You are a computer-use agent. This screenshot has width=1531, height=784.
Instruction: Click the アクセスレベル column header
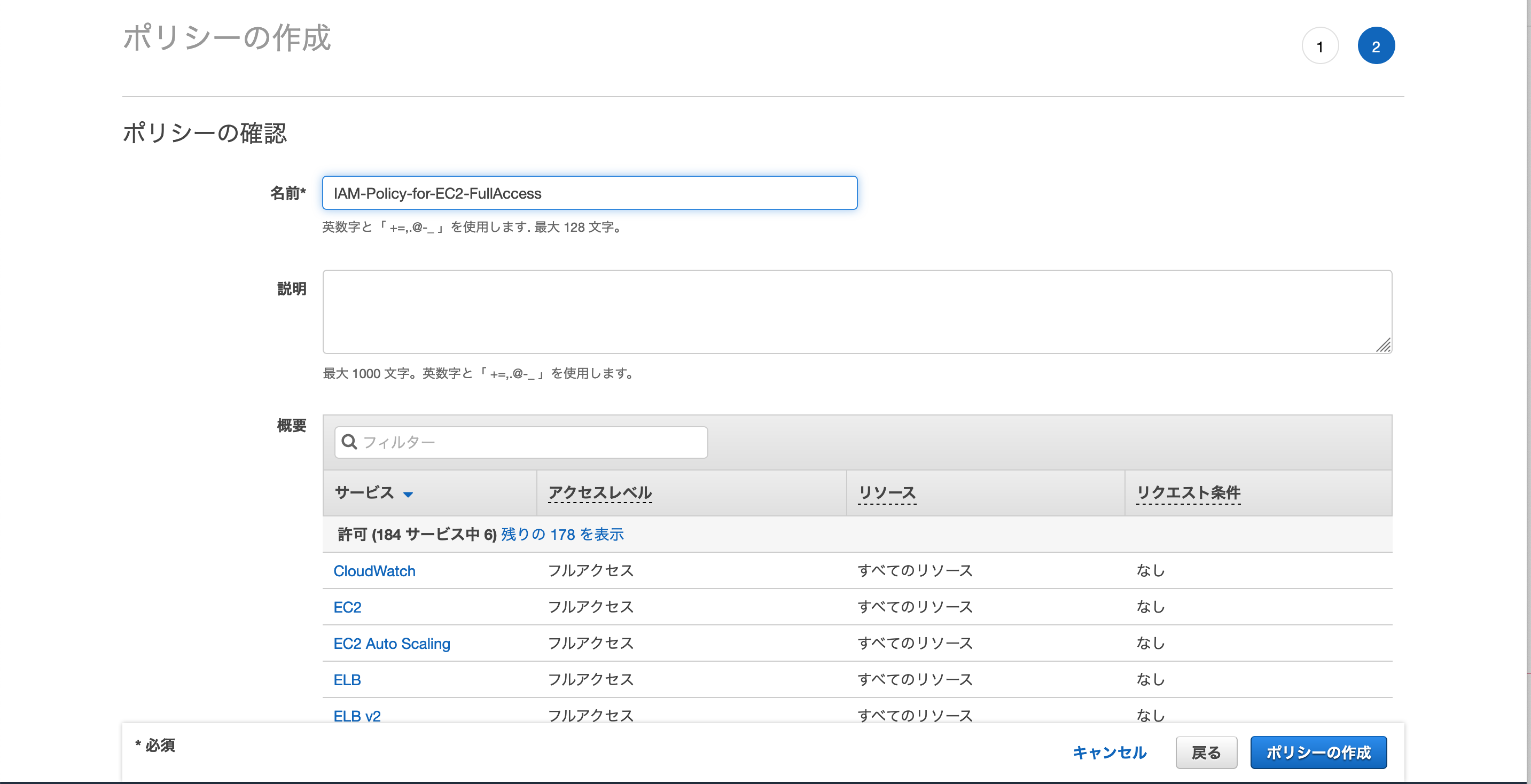600,493
